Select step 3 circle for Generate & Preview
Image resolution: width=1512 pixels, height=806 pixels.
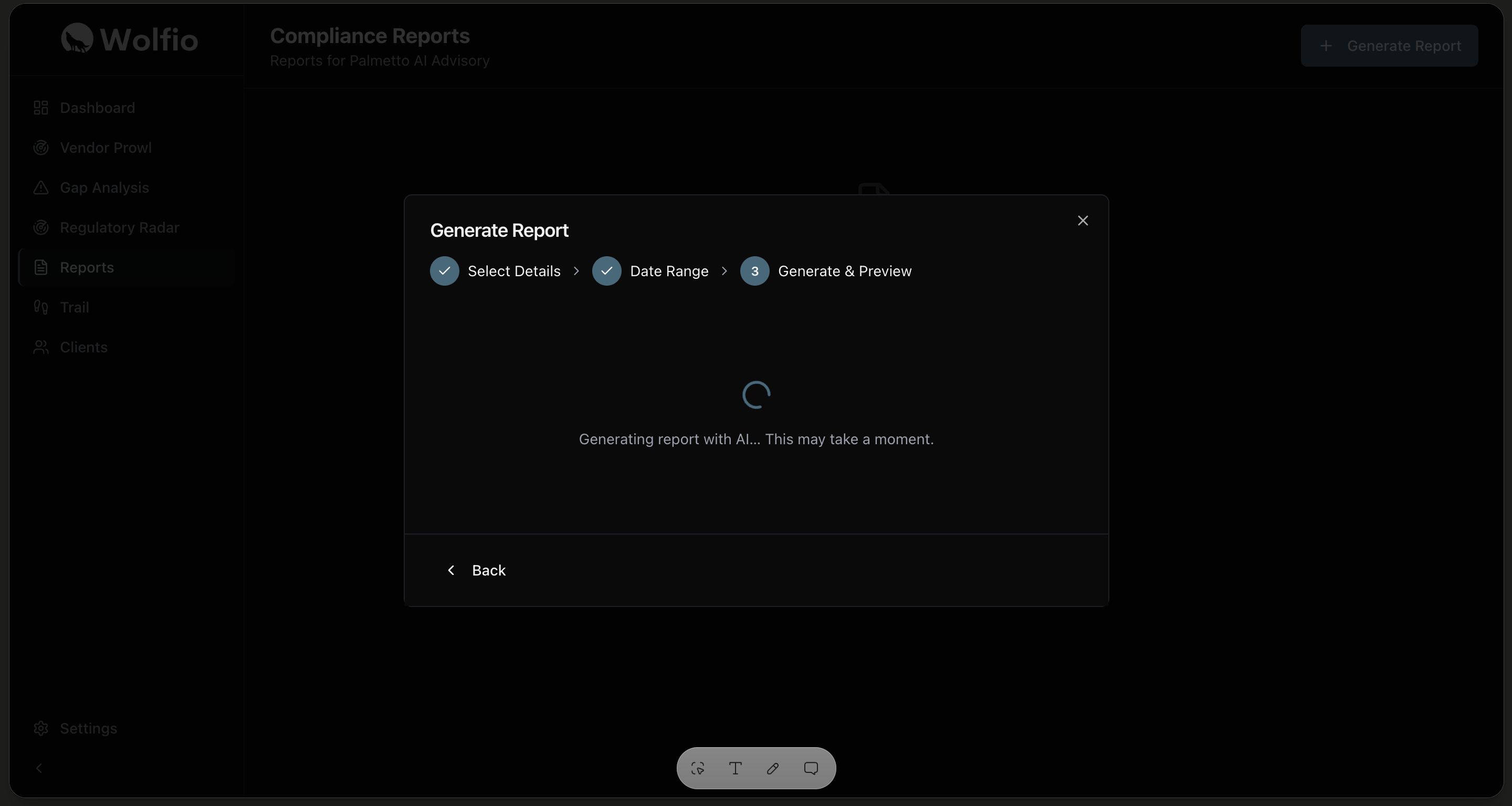tap(754, 271)
